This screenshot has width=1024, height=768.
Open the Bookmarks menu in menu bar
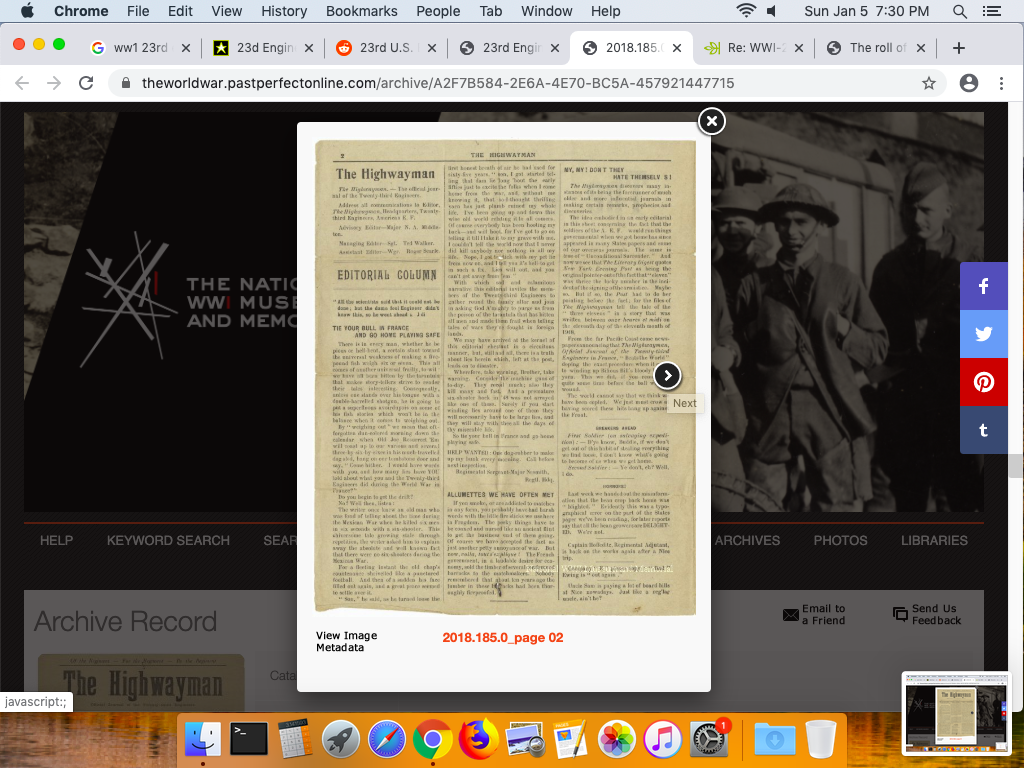361,11
